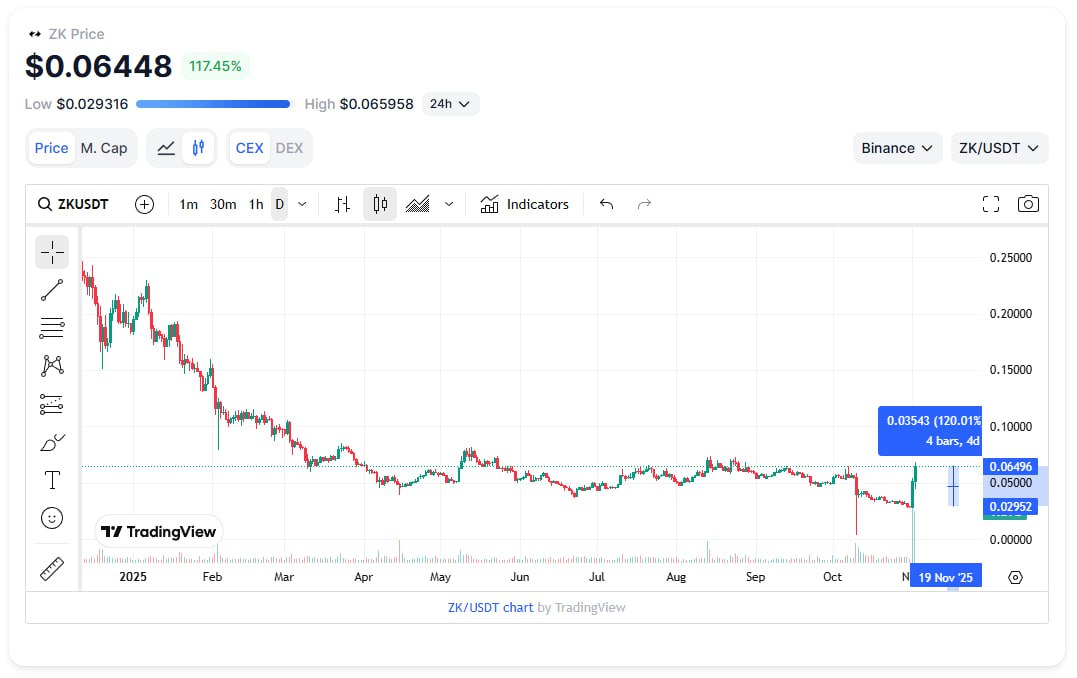Viewport: 1077px width, 678px height.
Task: Open the Indicators panel
Action: click(525, 204)
